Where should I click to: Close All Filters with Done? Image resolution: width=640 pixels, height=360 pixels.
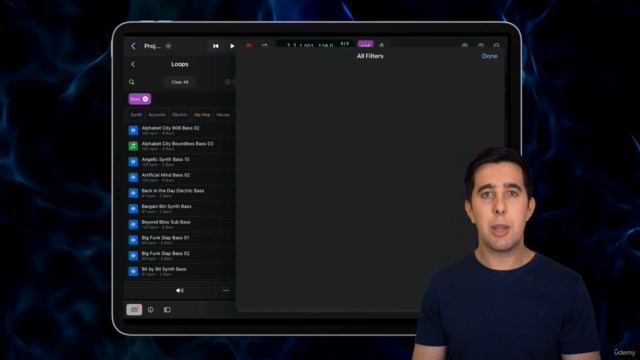pos(489,56)
